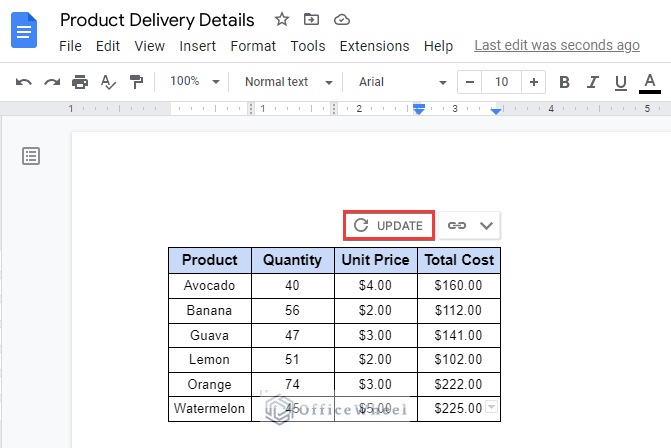Image resolution: width=671 pixels, height=448 pixels.
Task: Click the Guava cell
Action: tap(210, 335)
